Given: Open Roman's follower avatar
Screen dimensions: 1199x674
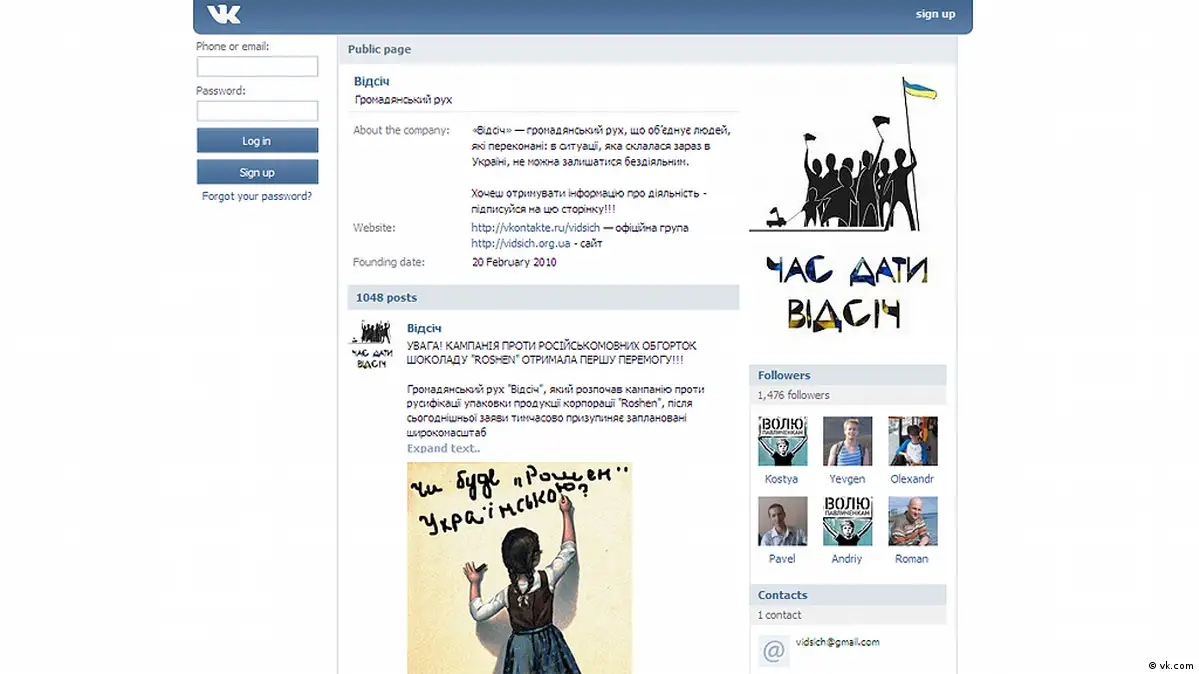Looking at the screenshot, I should [912, 521].
